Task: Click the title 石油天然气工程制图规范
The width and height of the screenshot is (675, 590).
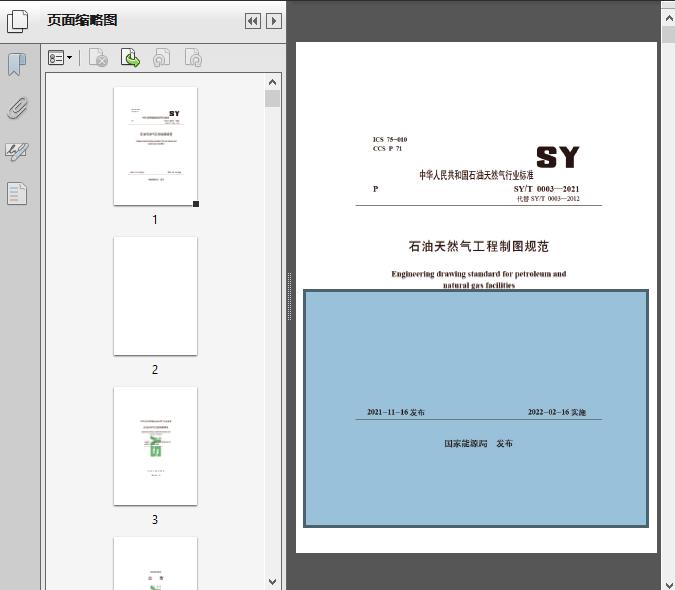Action: pos(478,246)
